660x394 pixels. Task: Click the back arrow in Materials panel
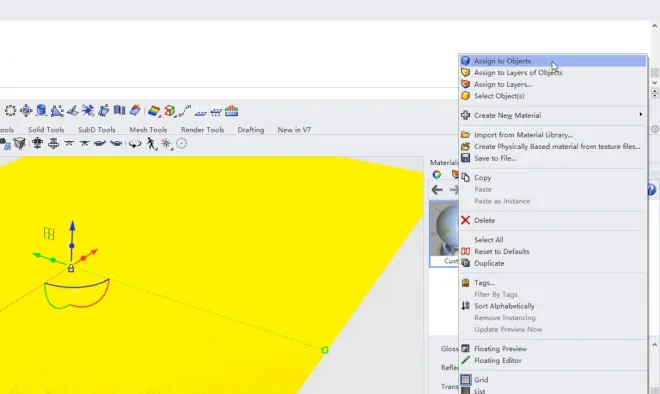437,190
